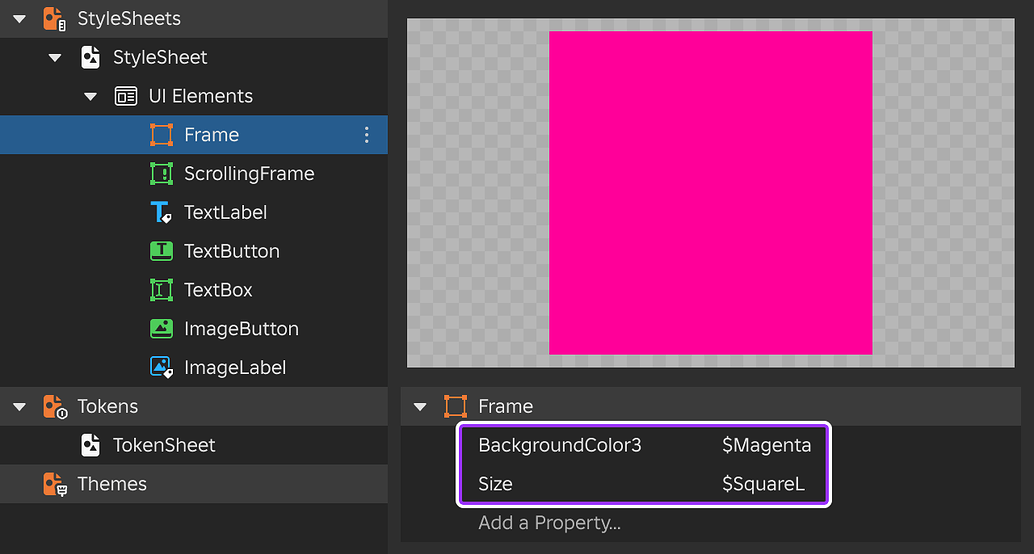Collapse the StyleSheets tree node
The image size is (1034, 554).
[x=20, y=18]
